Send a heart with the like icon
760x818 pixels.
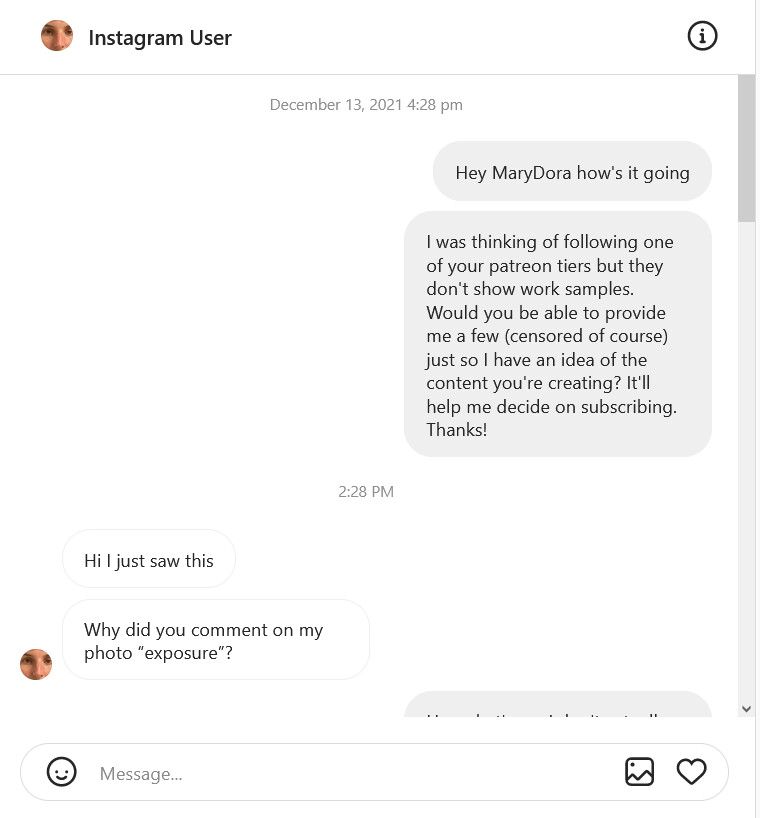click(691, 772)
